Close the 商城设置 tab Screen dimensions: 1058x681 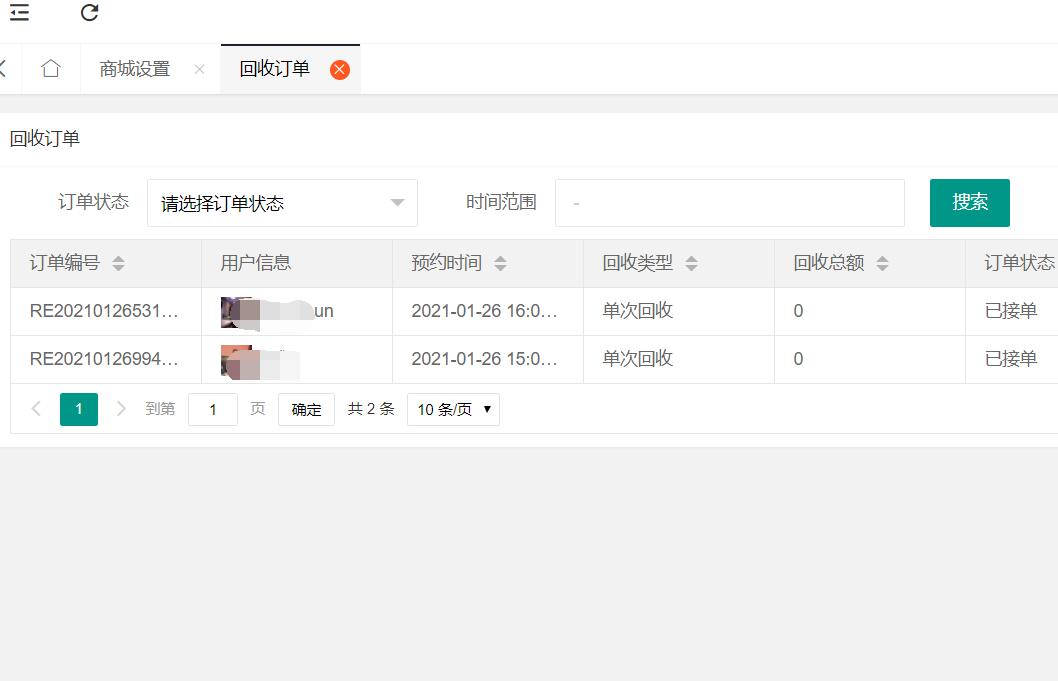[199, 69]
